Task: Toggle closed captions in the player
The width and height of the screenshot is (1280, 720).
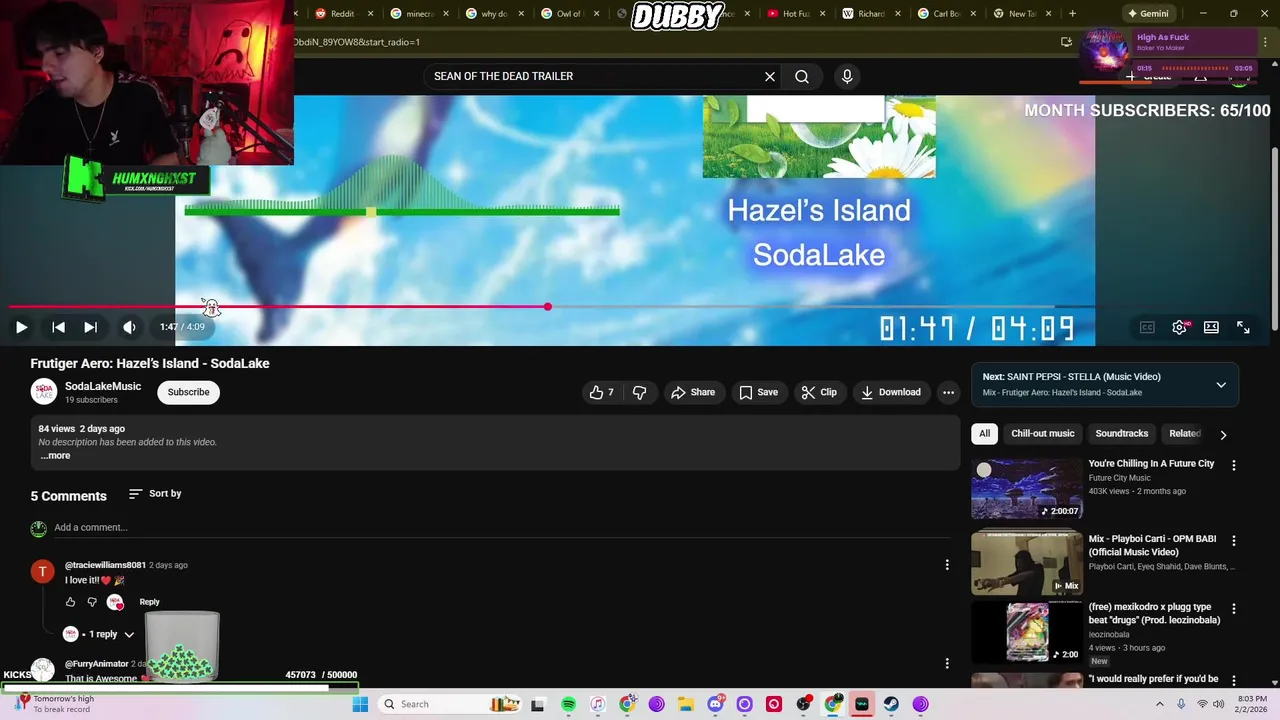Action: 1147,327
